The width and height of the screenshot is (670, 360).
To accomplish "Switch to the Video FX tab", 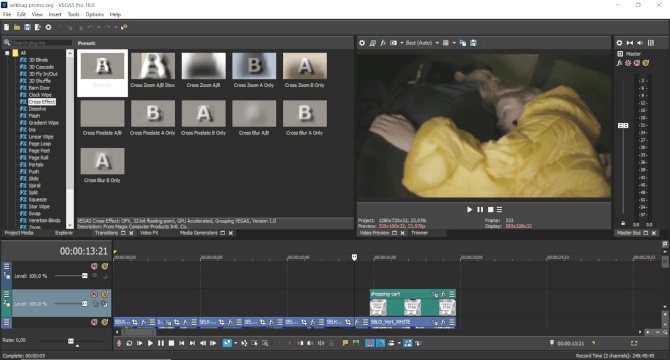I will click(x=149, y=233).
